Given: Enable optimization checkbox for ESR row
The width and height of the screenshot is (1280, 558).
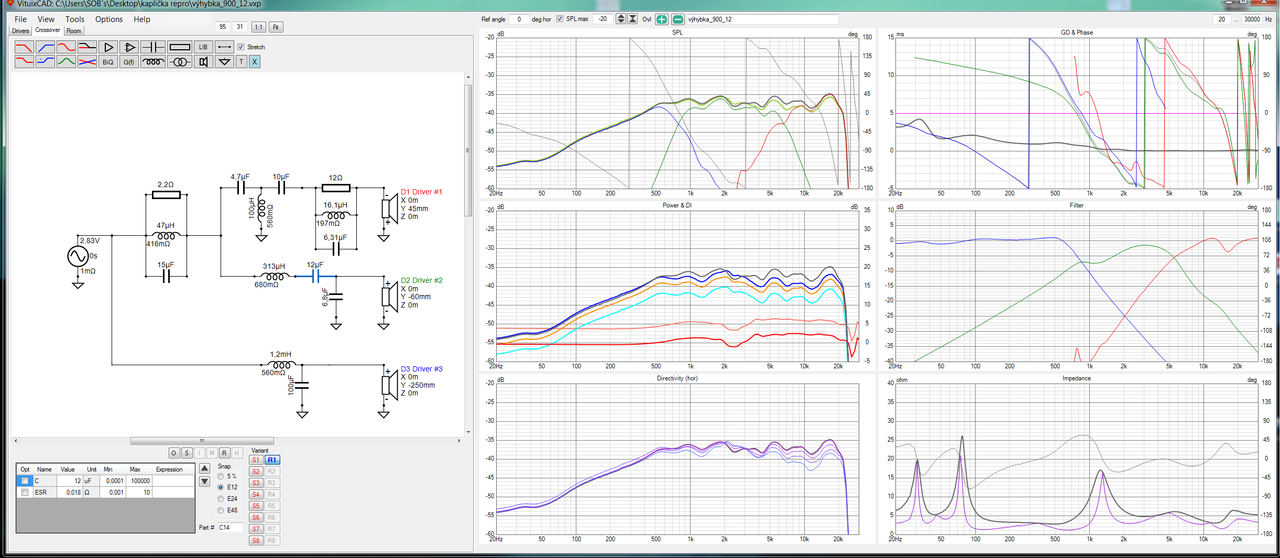Looking at the screenshot, I should click(25, 492).
